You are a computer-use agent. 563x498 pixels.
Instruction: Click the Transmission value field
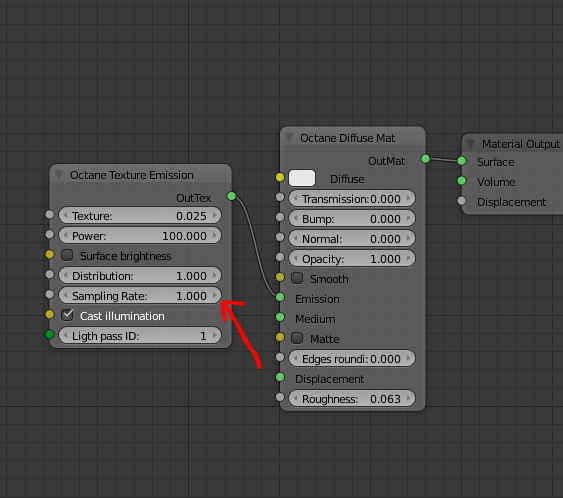(352, 198)
